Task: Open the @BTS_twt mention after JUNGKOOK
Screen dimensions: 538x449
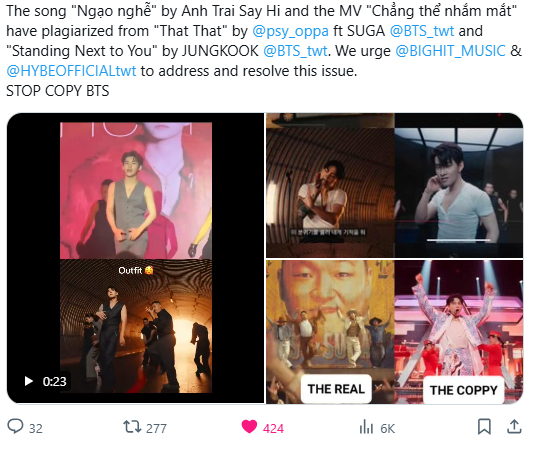Action: coord(295,51)
